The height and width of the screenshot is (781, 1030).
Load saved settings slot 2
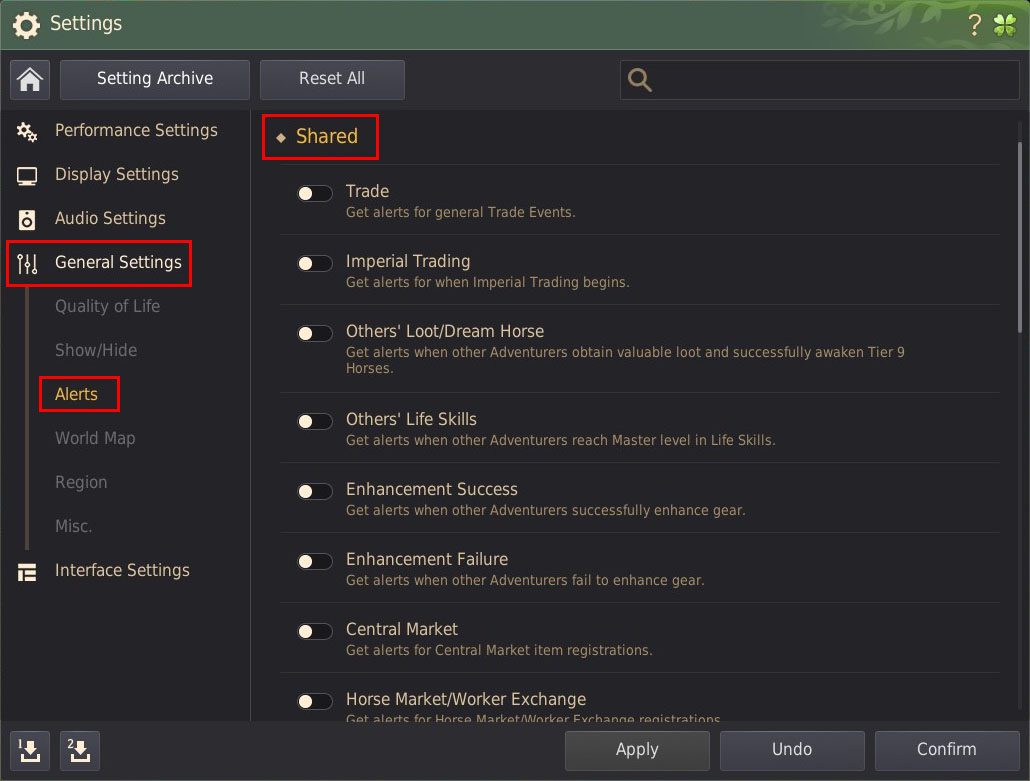pyautogui.click(x=79, y=750)
